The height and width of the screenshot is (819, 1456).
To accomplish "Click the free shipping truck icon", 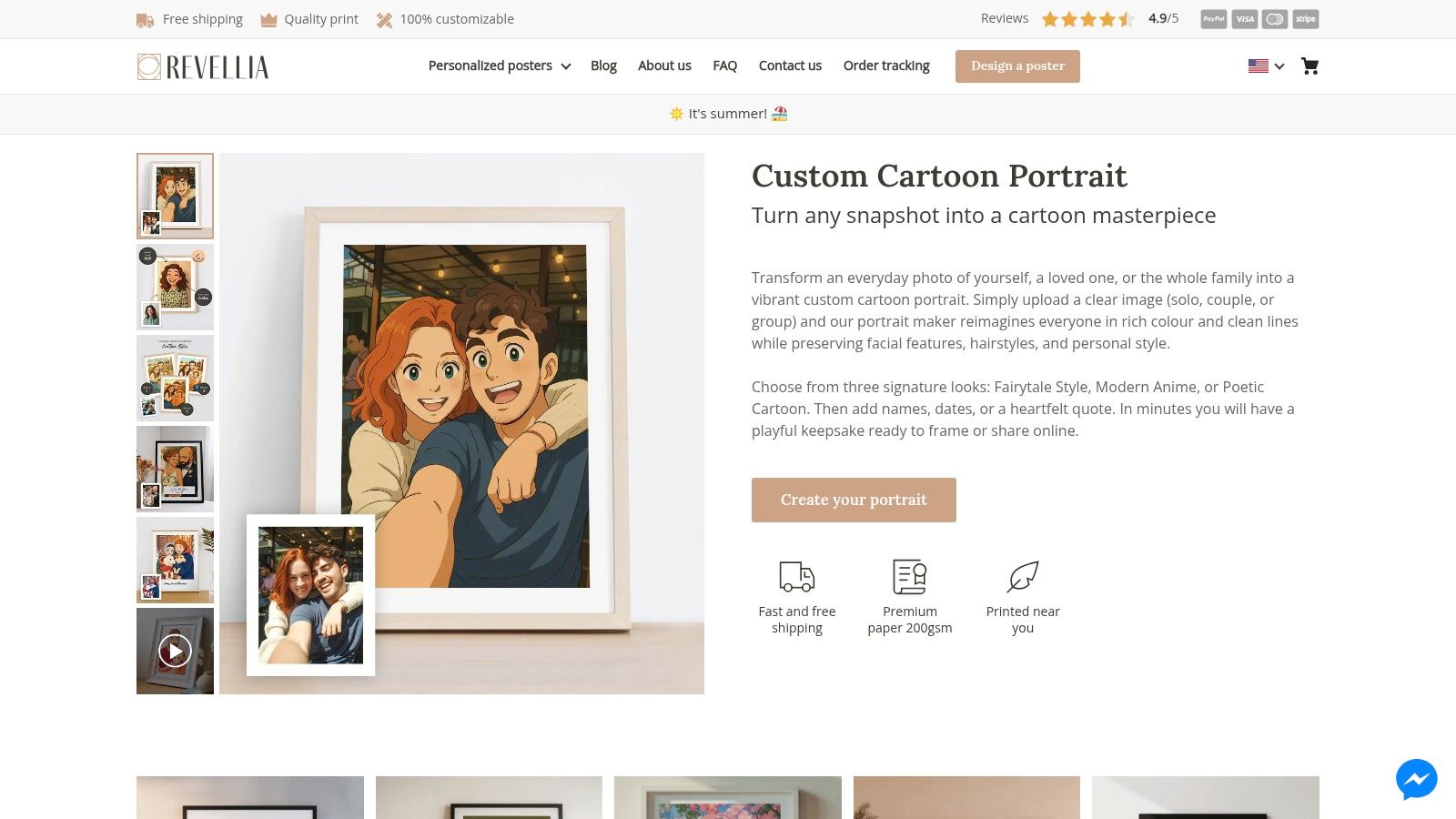I will (x=145, y=19).
